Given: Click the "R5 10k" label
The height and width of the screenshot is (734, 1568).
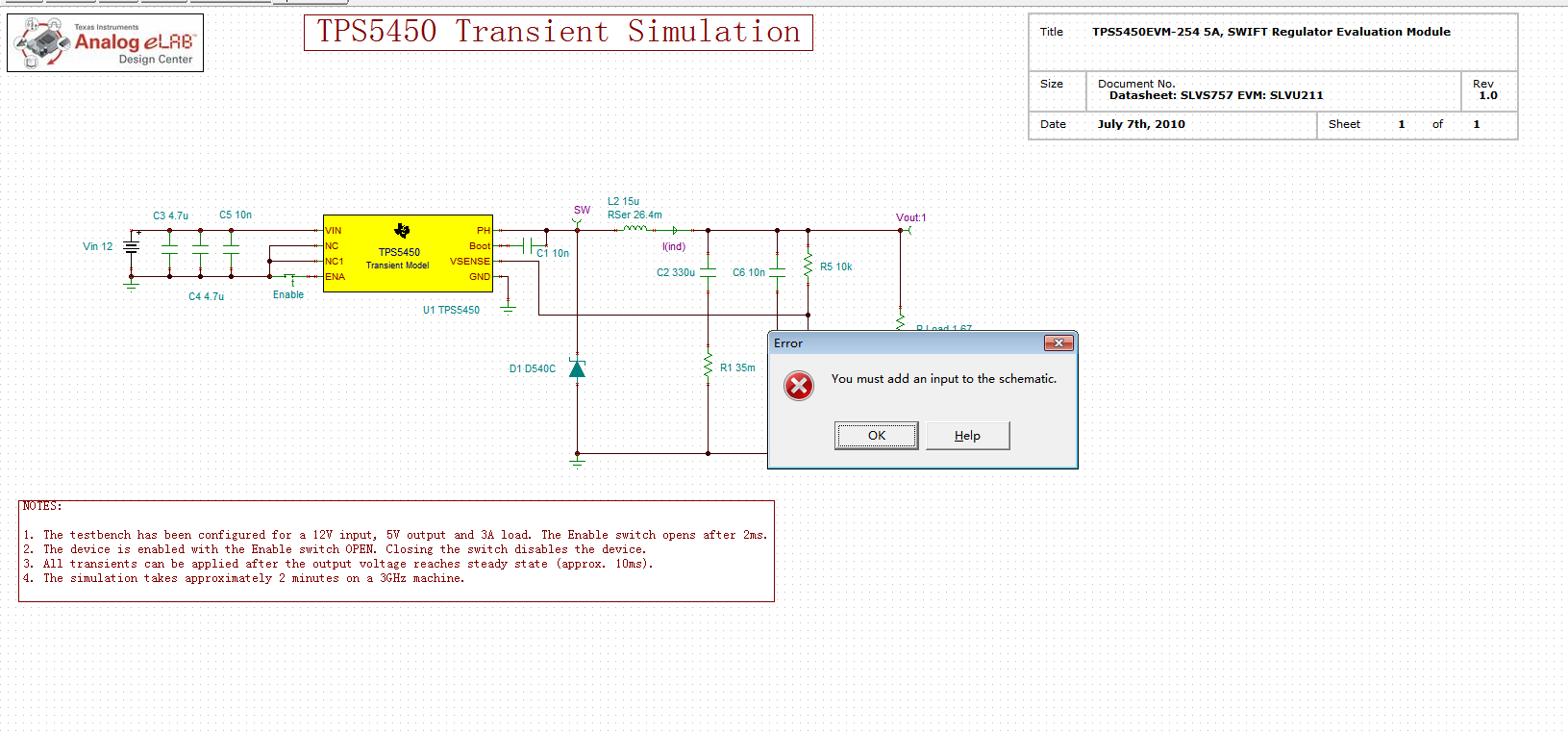Looking at the screenshot, I should (x=835, y=266).
